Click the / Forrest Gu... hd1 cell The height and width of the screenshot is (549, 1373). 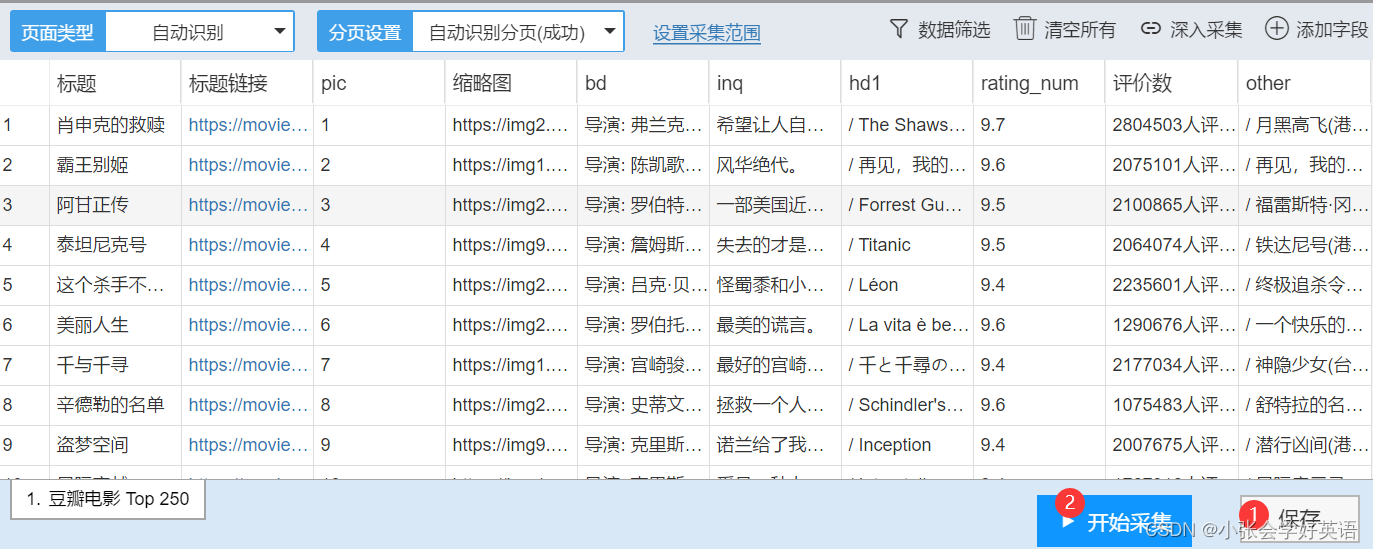click(x=907, y=205)
